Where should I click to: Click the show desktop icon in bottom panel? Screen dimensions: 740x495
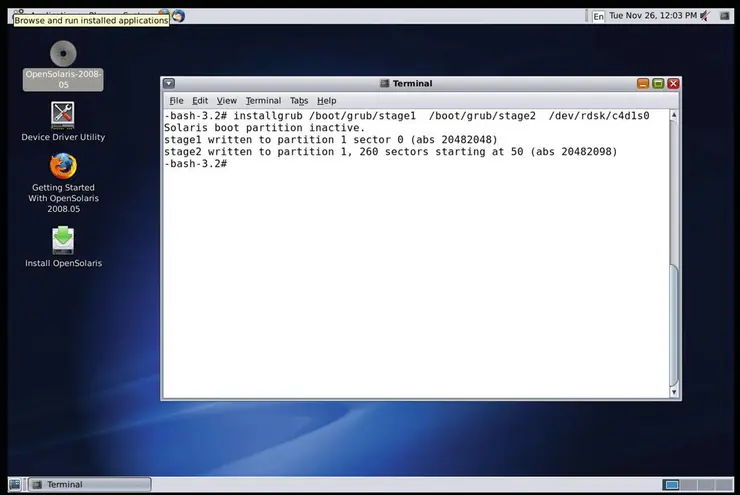click(x=15, y=484)
